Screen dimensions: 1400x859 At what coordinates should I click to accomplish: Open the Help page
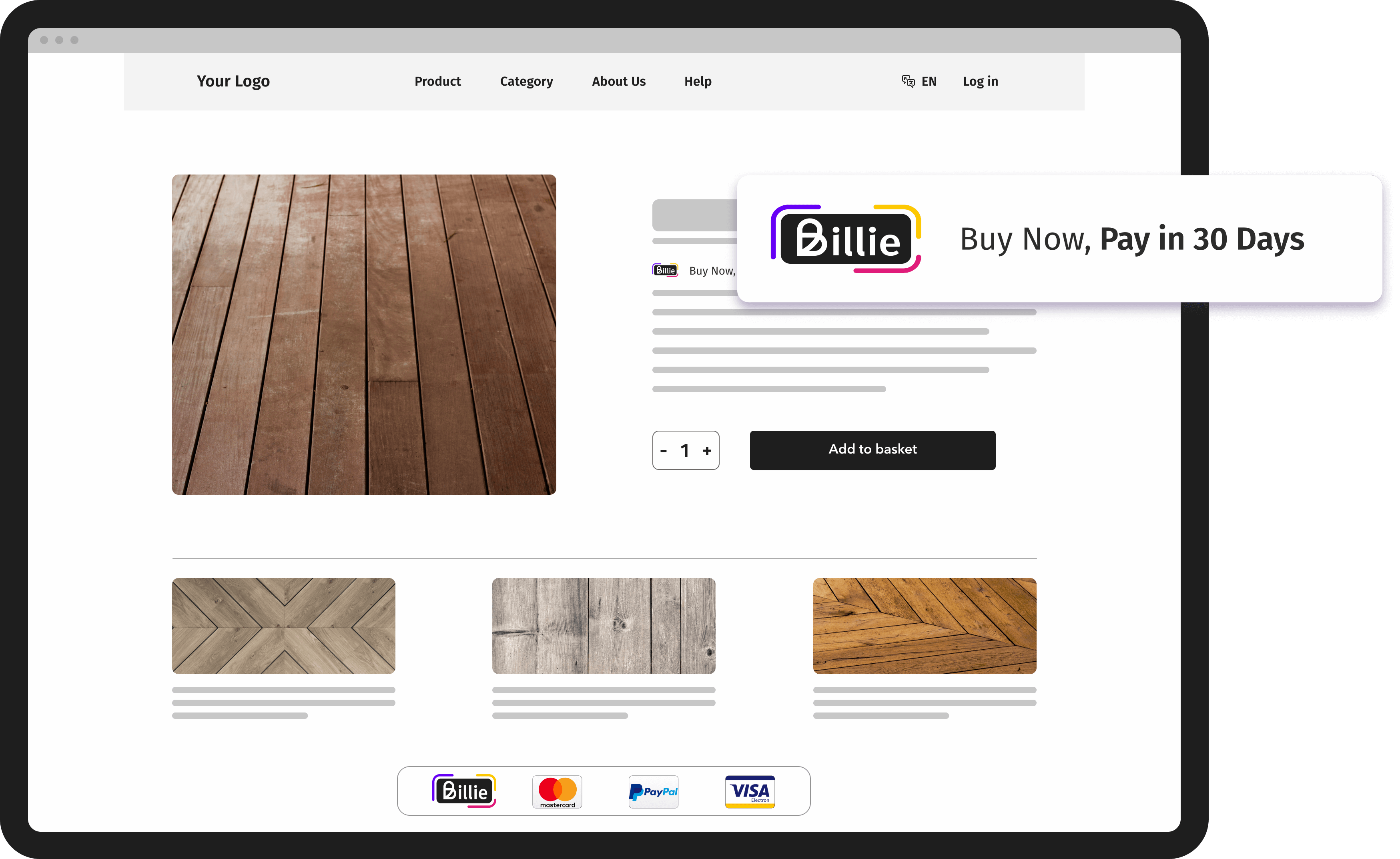(x=697, y=81)
